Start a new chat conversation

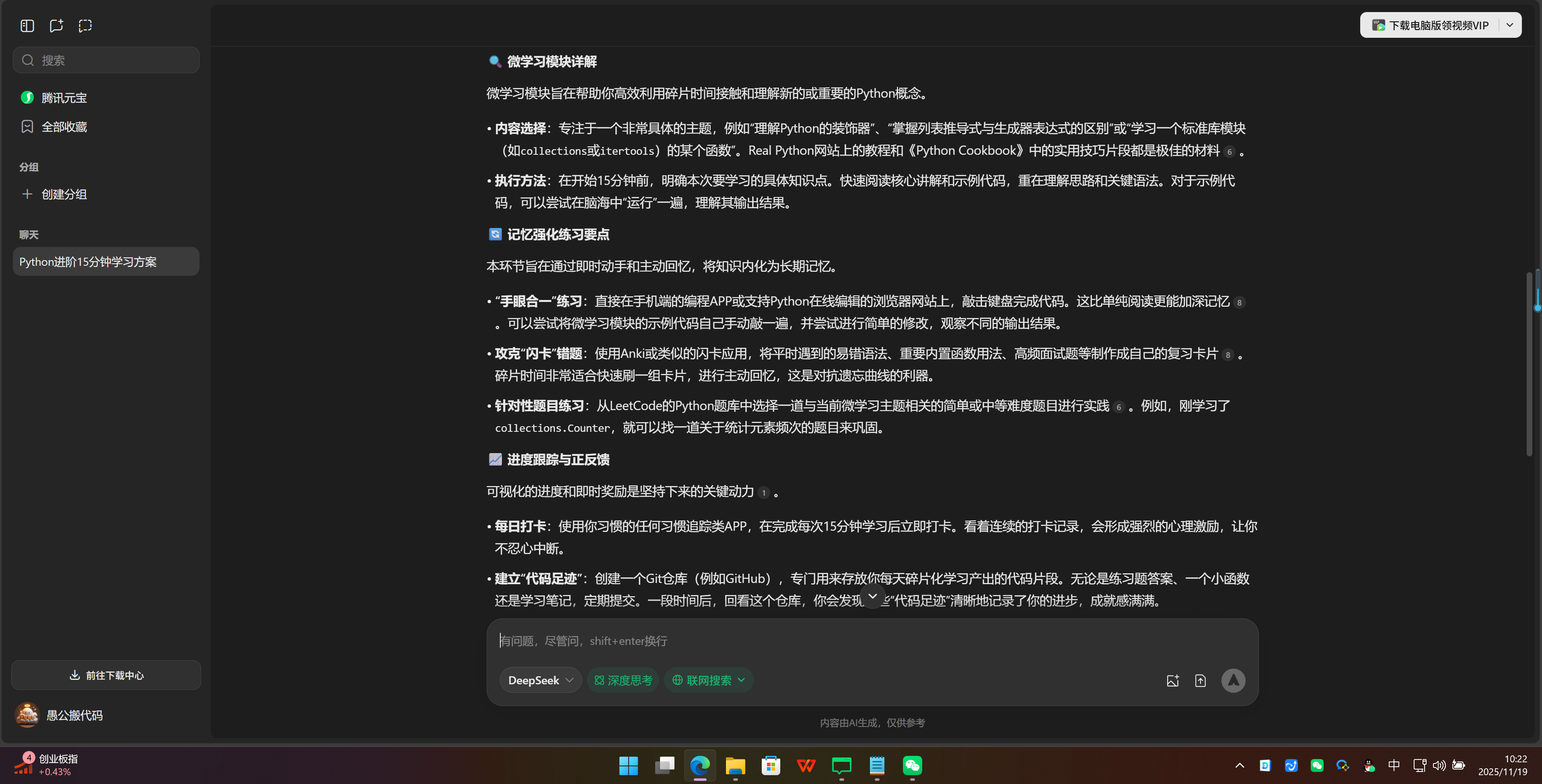[x=56, y=26]
